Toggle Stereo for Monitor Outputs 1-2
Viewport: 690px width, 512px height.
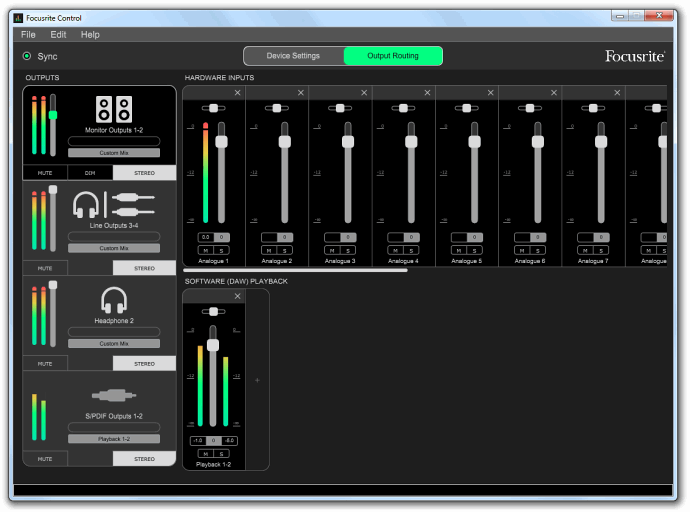coord(144,173)
